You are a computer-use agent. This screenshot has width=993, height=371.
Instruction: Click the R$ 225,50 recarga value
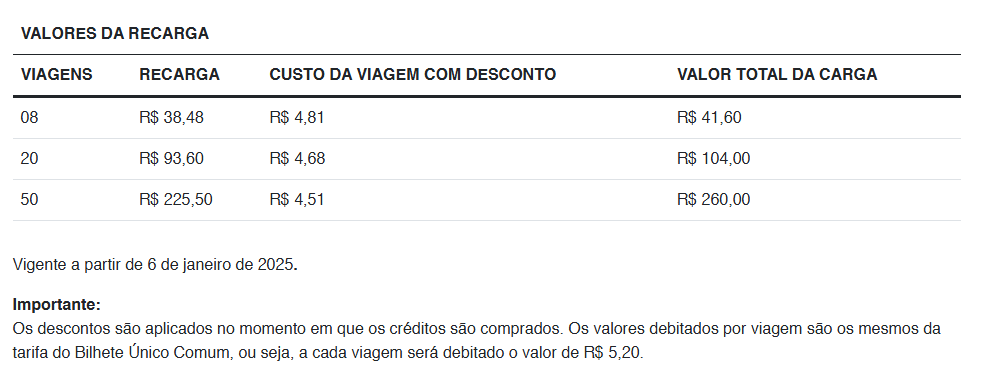(176, 200)
